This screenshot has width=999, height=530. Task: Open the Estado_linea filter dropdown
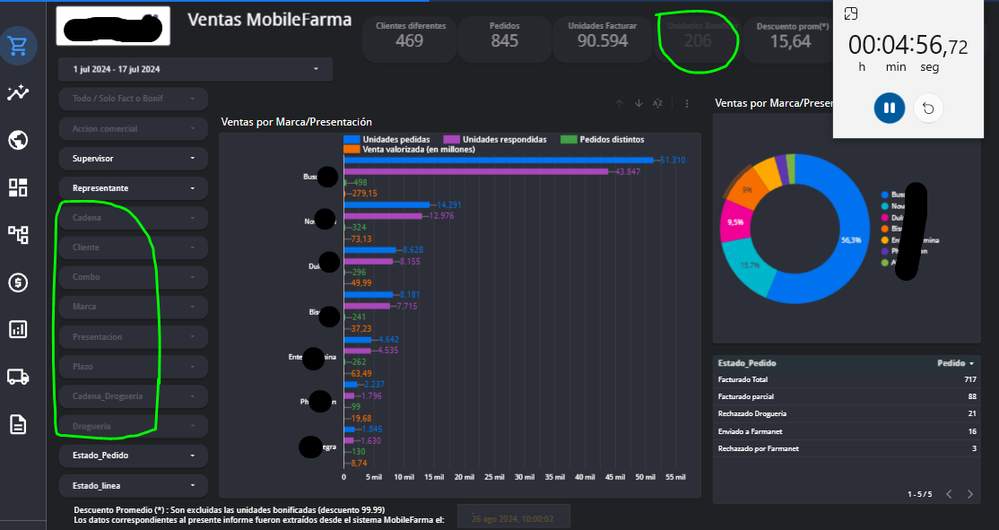tap(133, 486)
